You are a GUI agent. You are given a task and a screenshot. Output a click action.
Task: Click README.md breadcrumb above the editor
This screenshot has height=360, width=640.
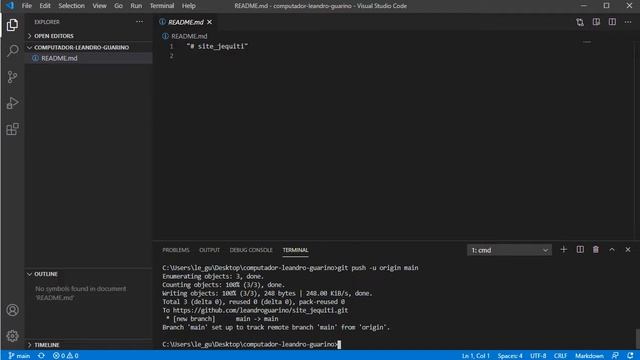click(189, 36)
